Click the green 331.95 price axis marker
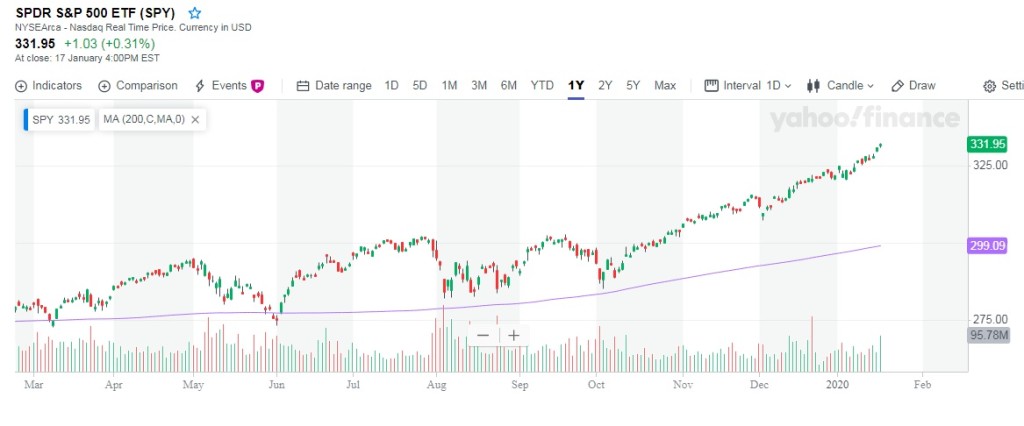This screenshot has width=1024, height=426. 986,144
